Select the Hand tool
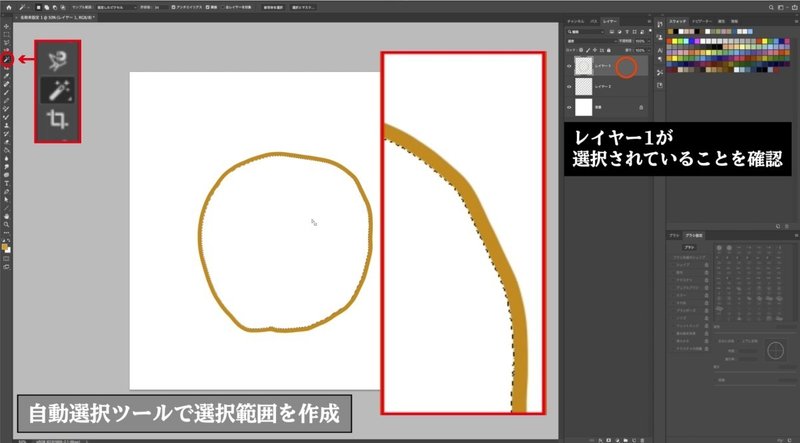 (x=7, y=216)
